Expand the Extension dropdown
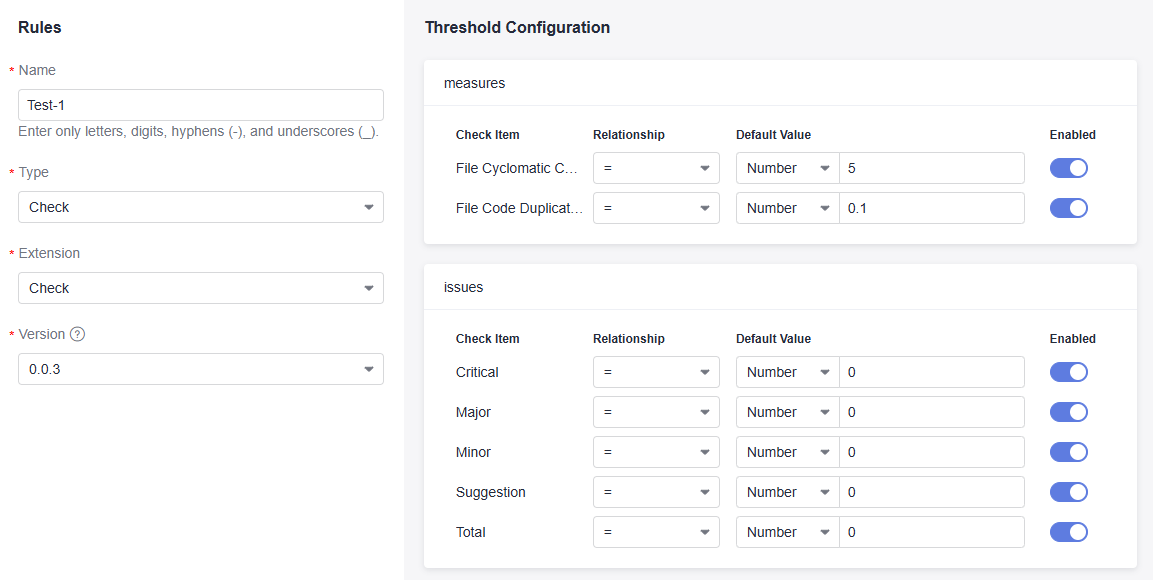The image size is (1153, 580). [x=201, y=288]
